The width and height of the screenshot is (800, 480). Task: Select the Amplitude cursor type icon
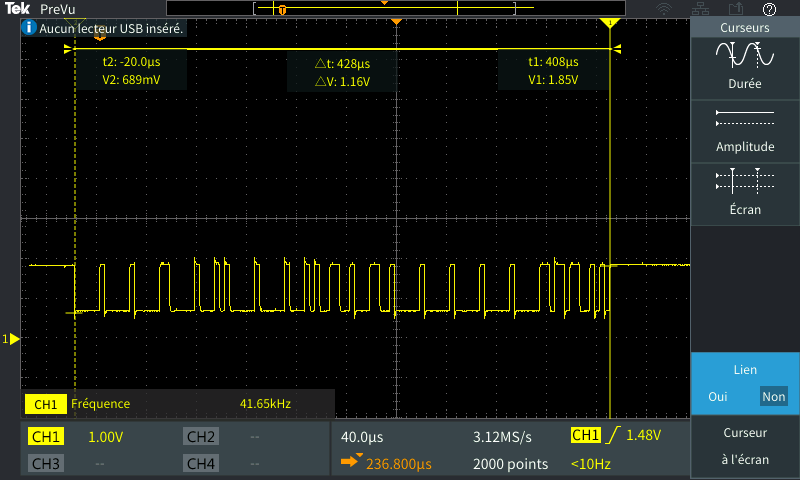click(x=744, y=118)
